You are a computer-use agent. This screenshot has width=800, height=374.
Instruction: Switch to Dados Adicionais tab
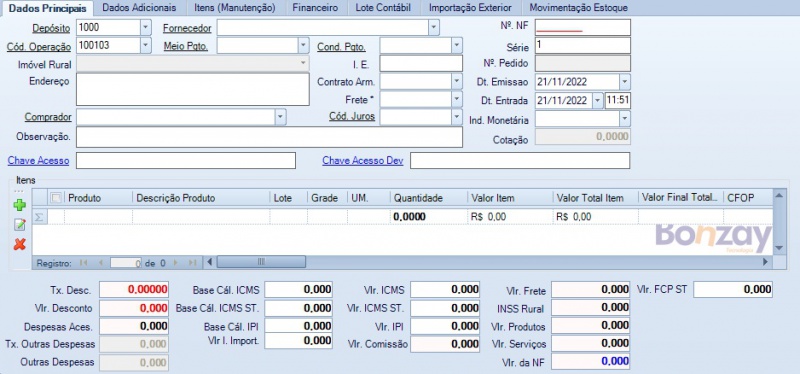(139, 8)
